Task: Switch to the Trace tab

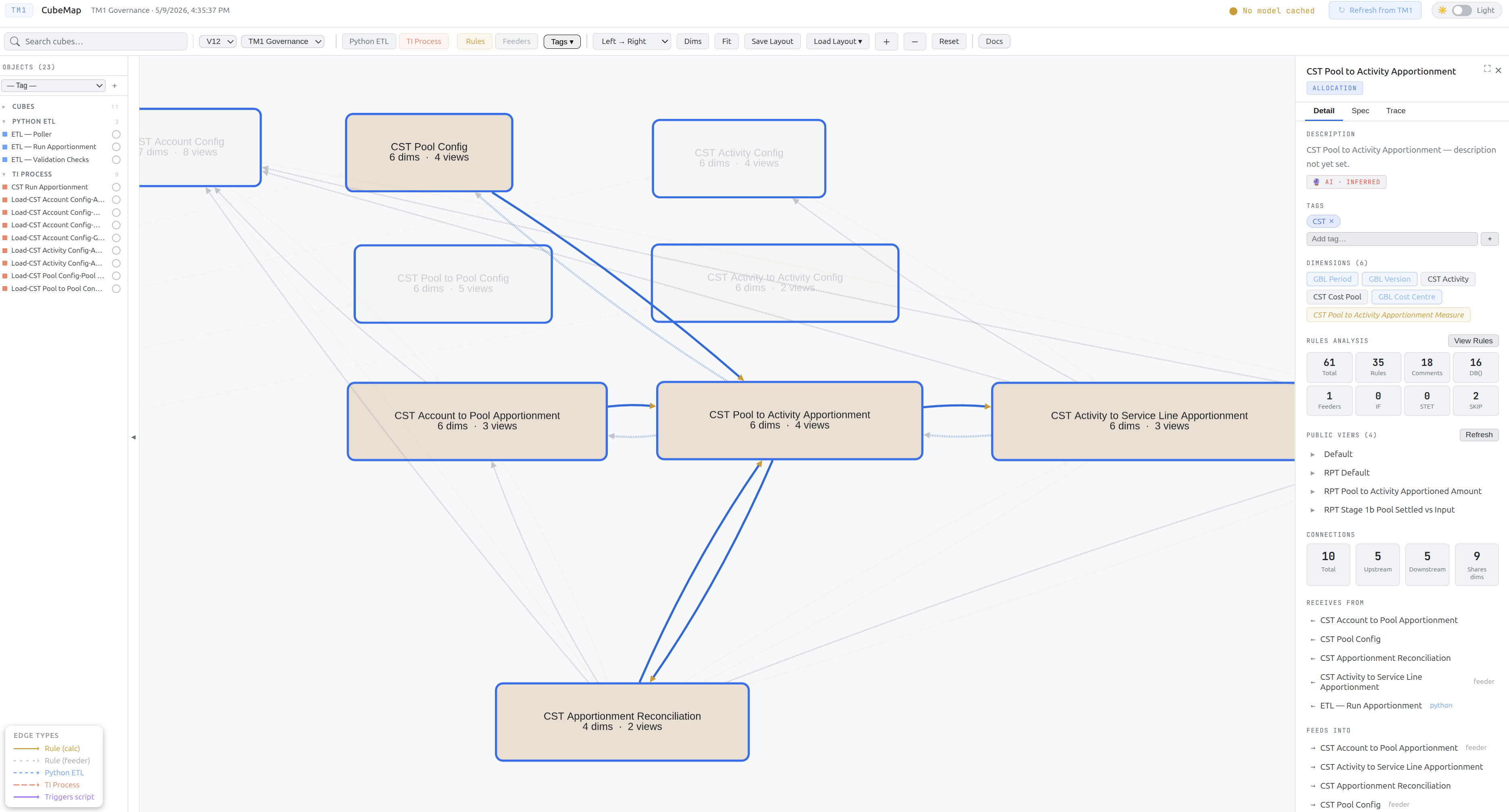Action: tap(1395, 111)
